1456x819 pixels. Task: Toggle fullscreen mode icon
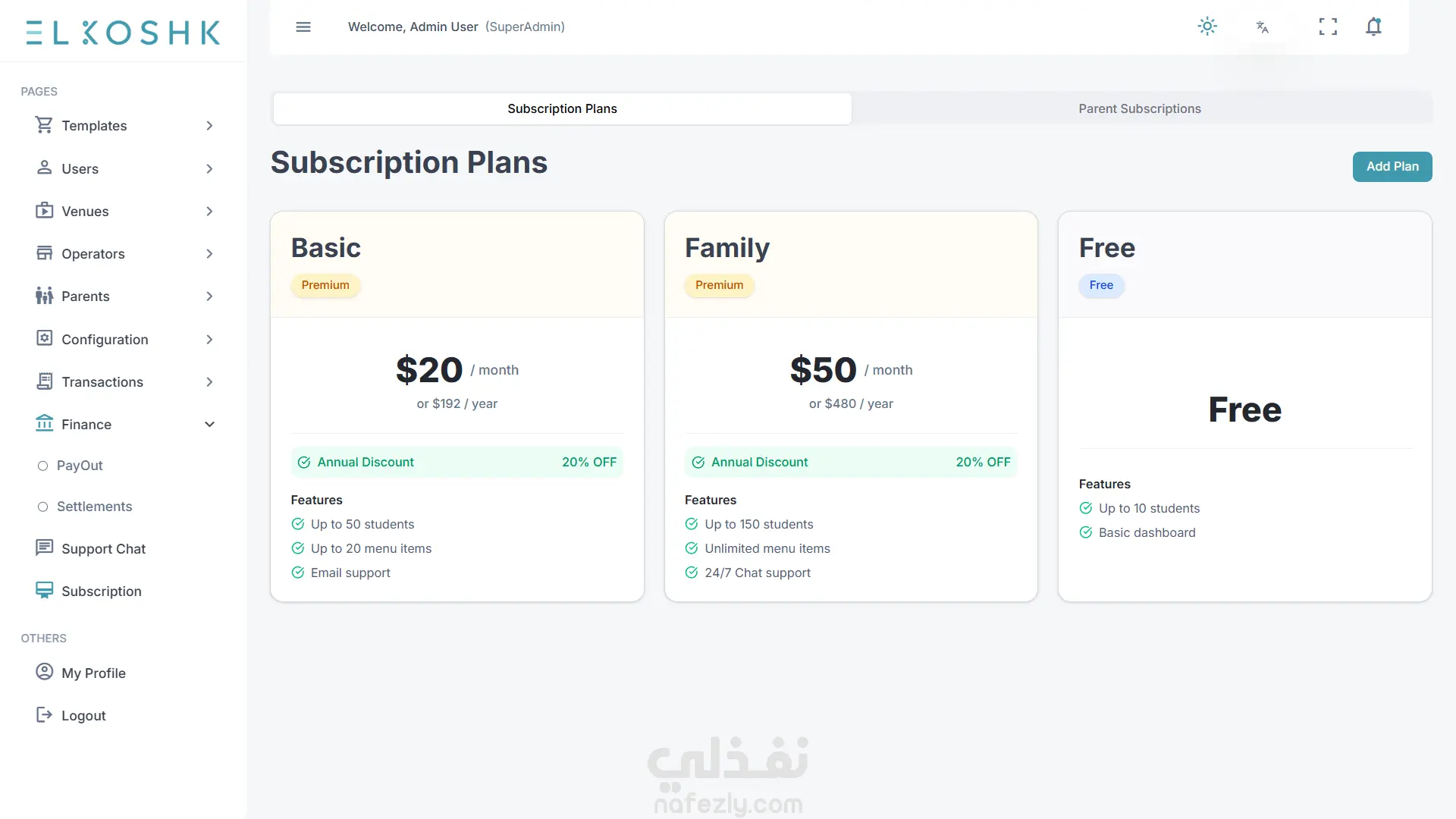point(1328,27)
